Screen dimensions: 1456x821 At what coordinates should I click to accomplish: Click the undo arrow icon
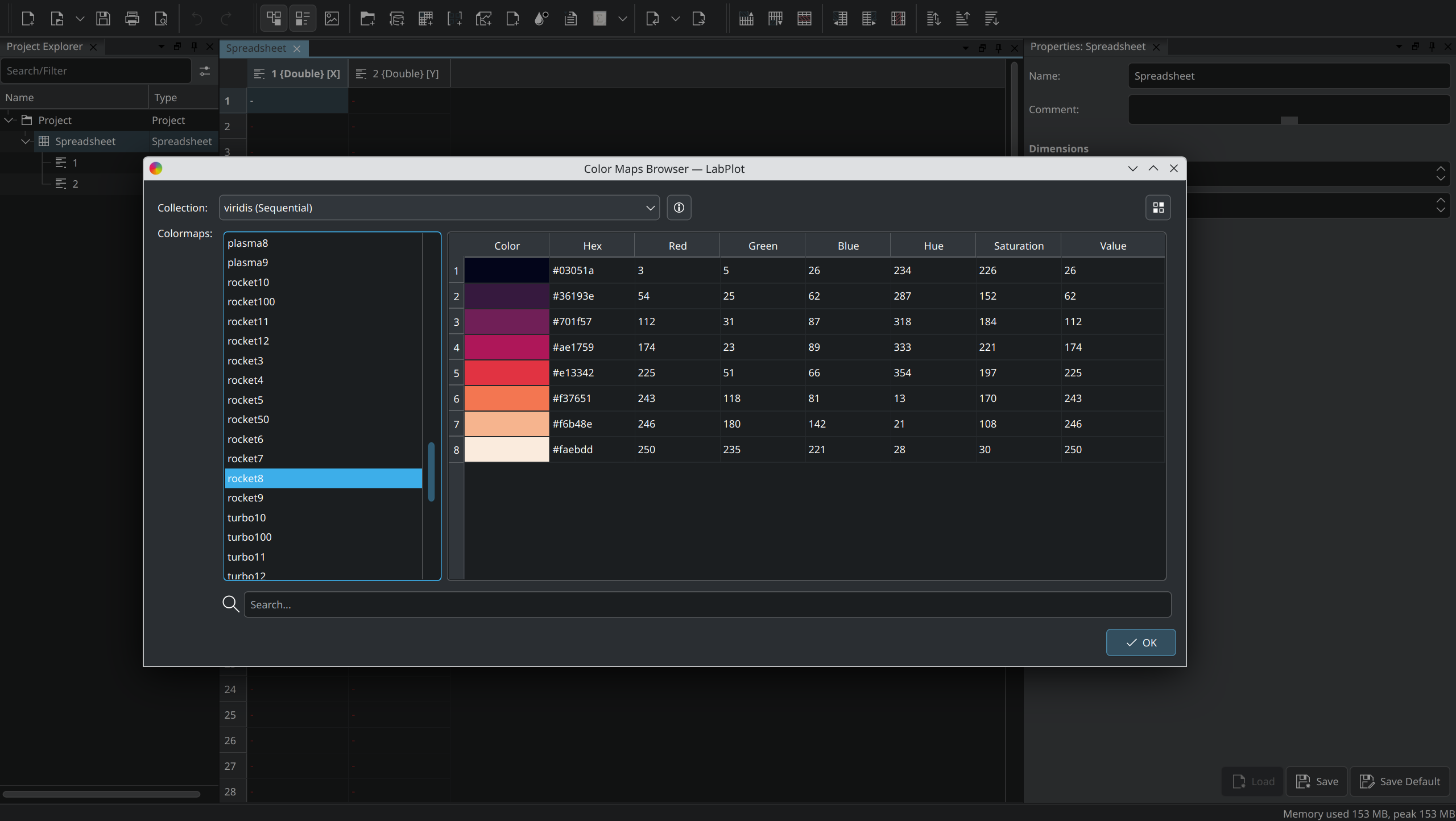point(196,18)
